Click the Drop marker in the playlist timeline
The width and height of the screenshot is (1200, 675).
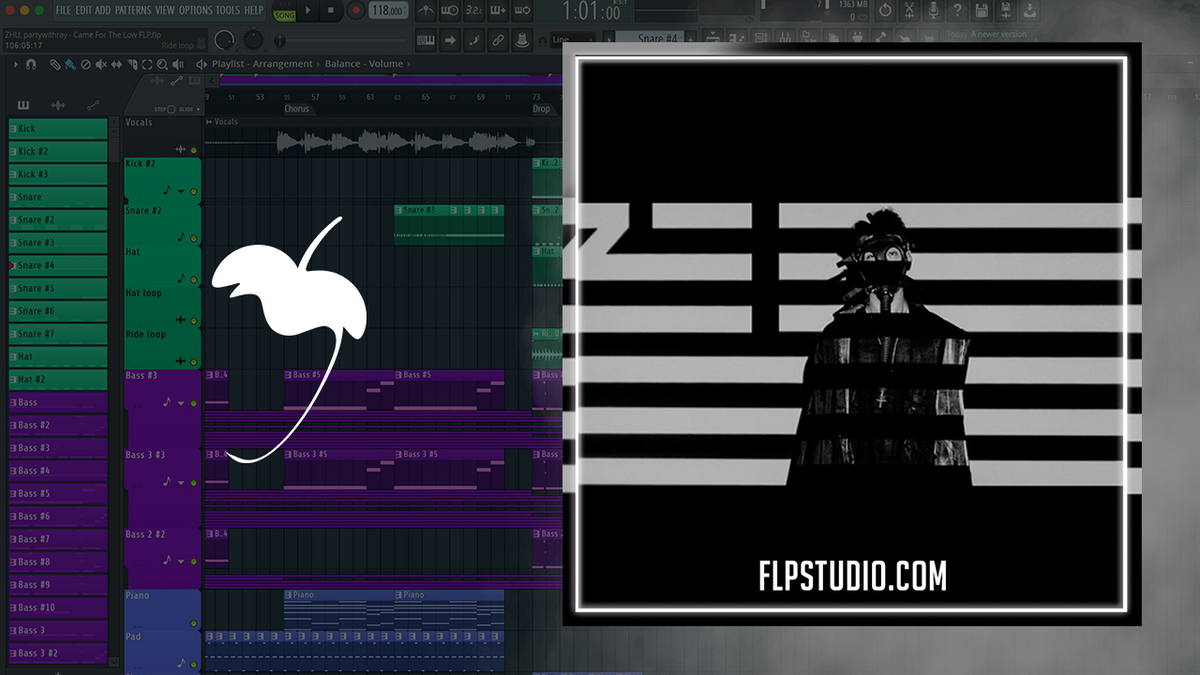point(540,108)
